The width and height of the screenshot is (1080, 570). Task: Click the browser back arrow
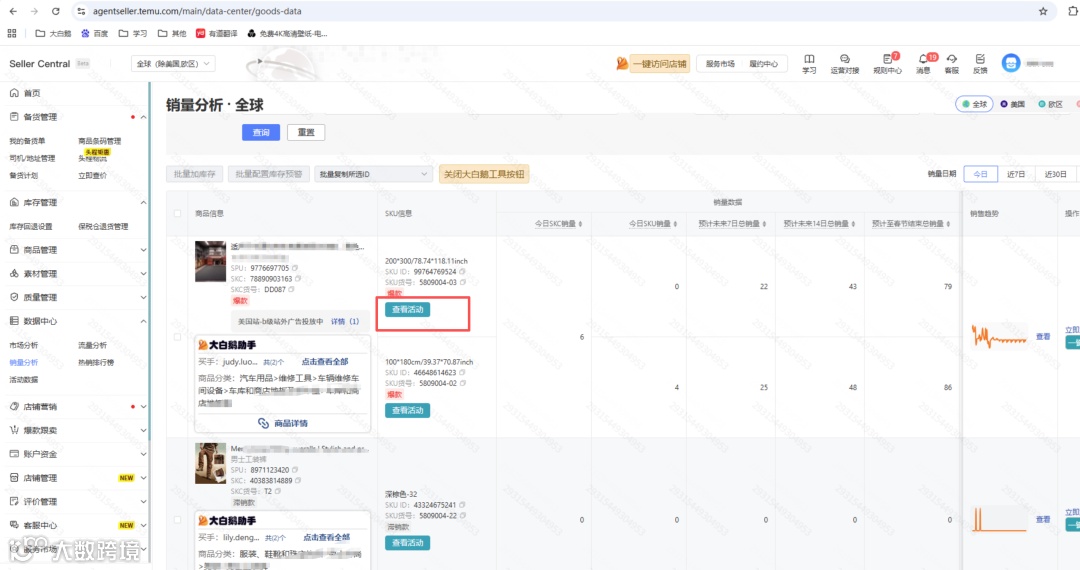coord(13,11)
